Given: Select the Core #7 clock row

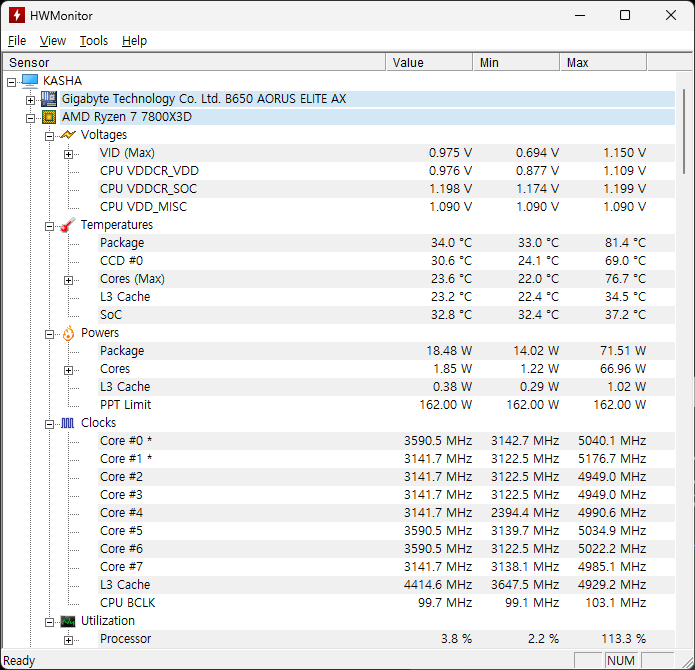Looking at the screenshot, I should pyautogui.click(x=386, y=567).
